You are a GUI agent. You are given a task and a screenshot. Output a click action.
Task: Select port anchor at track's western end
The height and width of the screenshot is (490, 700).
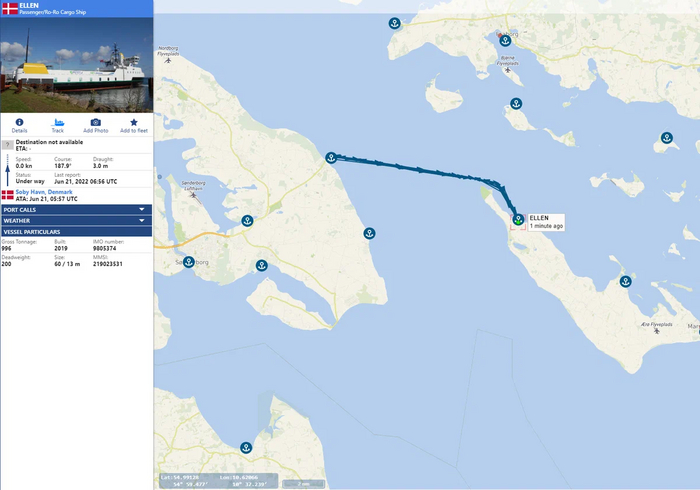tap(330, 158)
